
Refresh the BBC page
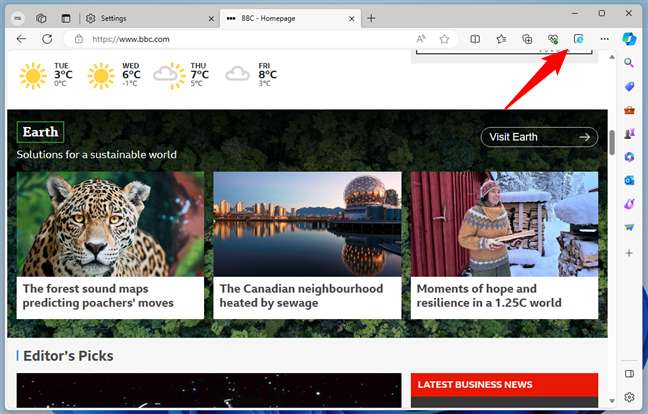47,39
